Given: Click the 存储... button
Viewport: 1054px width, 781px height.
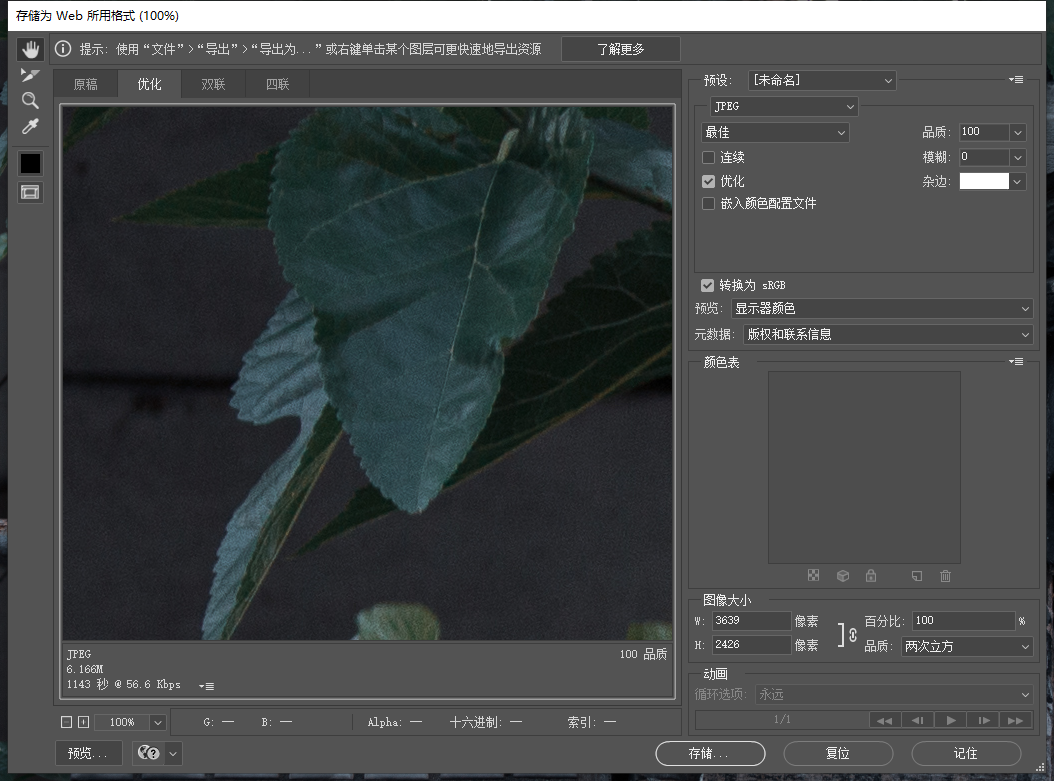Looking at the screenshot, I should (x=710, y=753).
